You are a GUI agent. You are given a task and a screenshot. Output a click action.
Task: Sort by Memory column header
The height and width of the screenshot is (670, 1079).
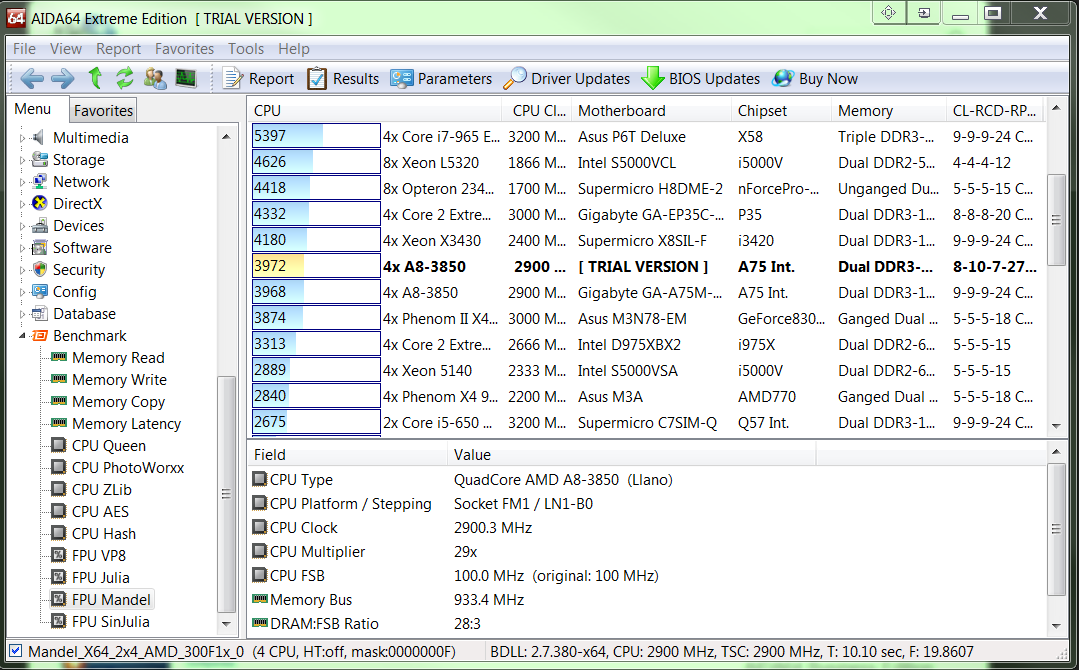point(889,111)
